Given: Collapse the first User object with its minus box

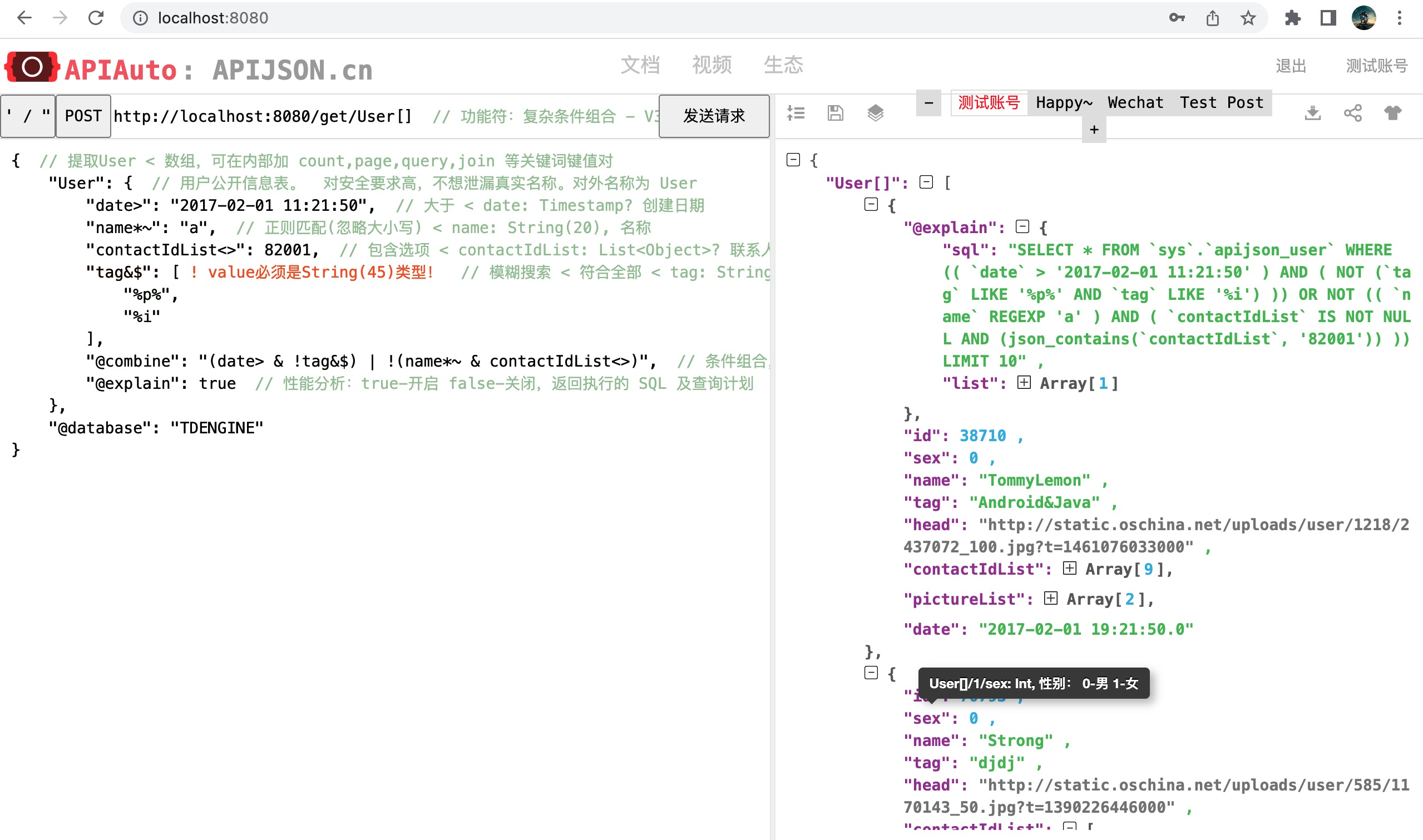Looking at the screenshot, I should (870, 204).
